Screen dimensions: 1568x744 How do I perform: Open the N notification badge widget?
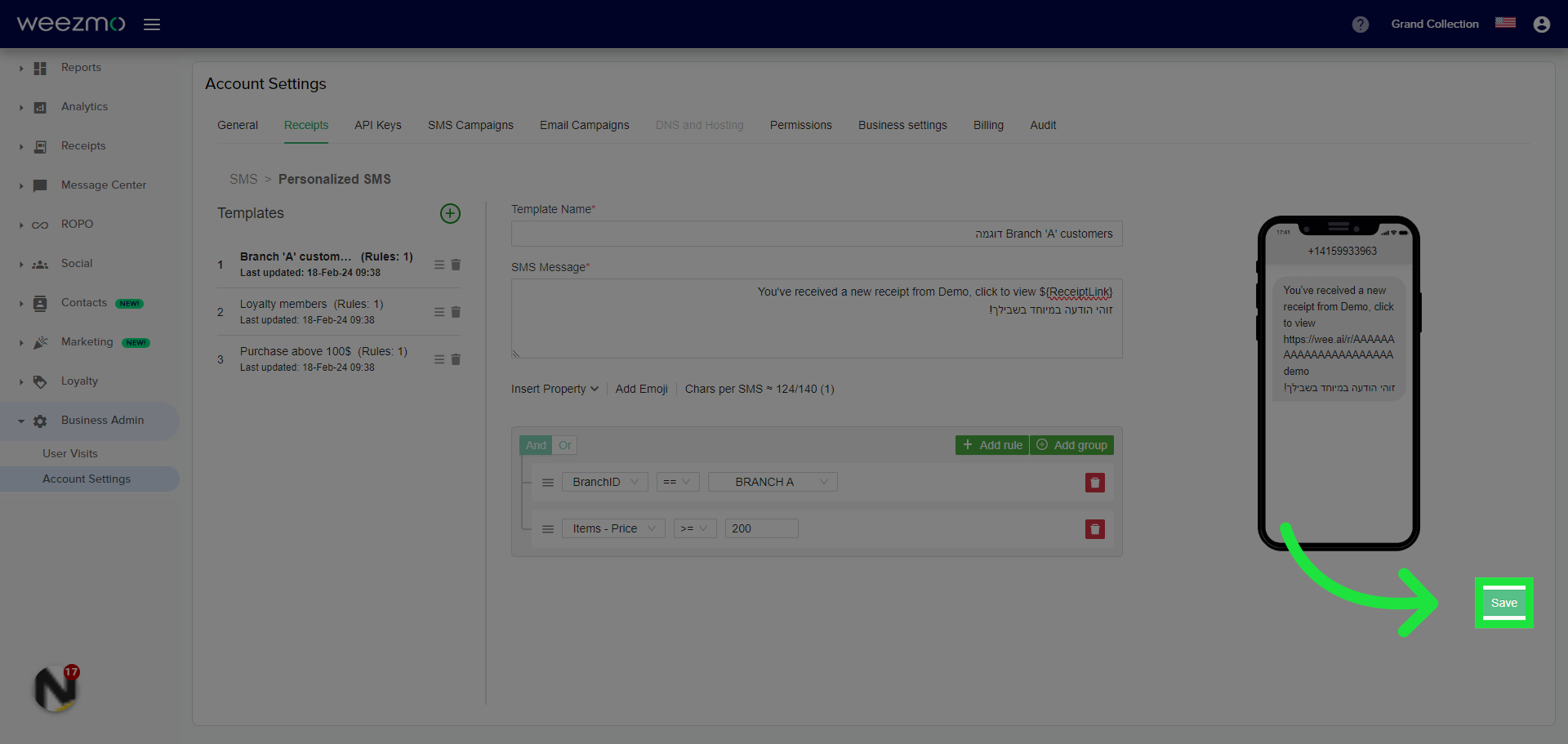coord(56,689)
